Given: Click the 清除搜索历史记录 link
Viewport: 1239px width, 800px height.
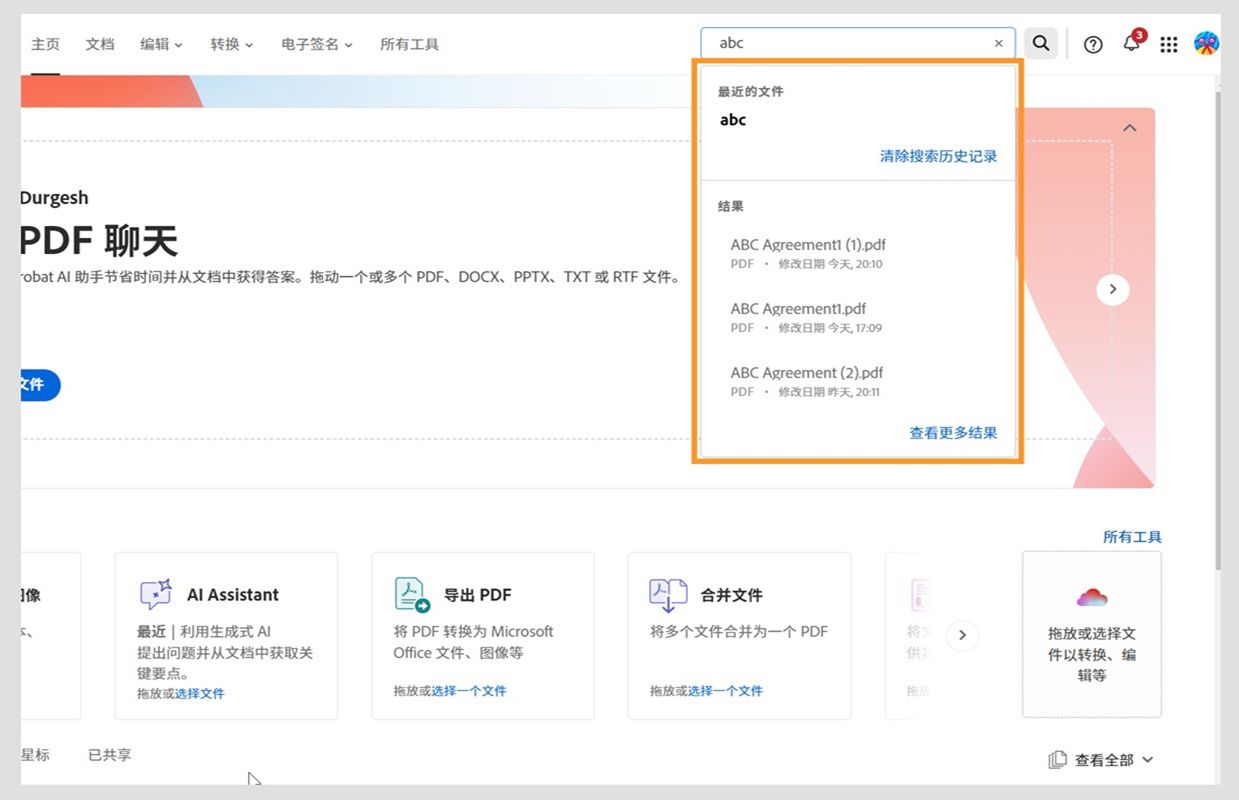Looking at the screenshot, I should coord(937,156).
